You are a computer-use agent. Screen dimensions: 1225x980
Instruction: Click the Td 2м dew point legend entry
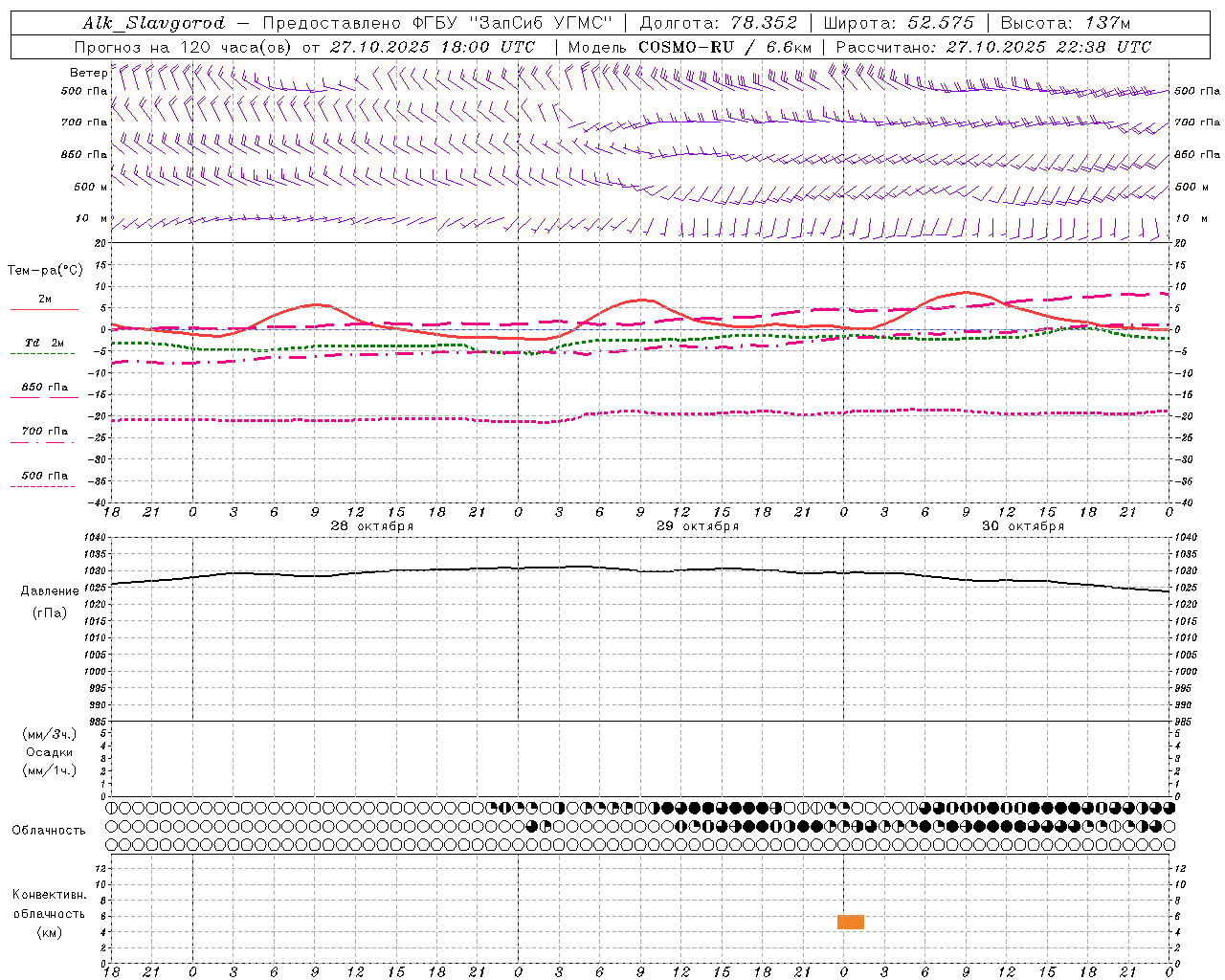[45, 343]
